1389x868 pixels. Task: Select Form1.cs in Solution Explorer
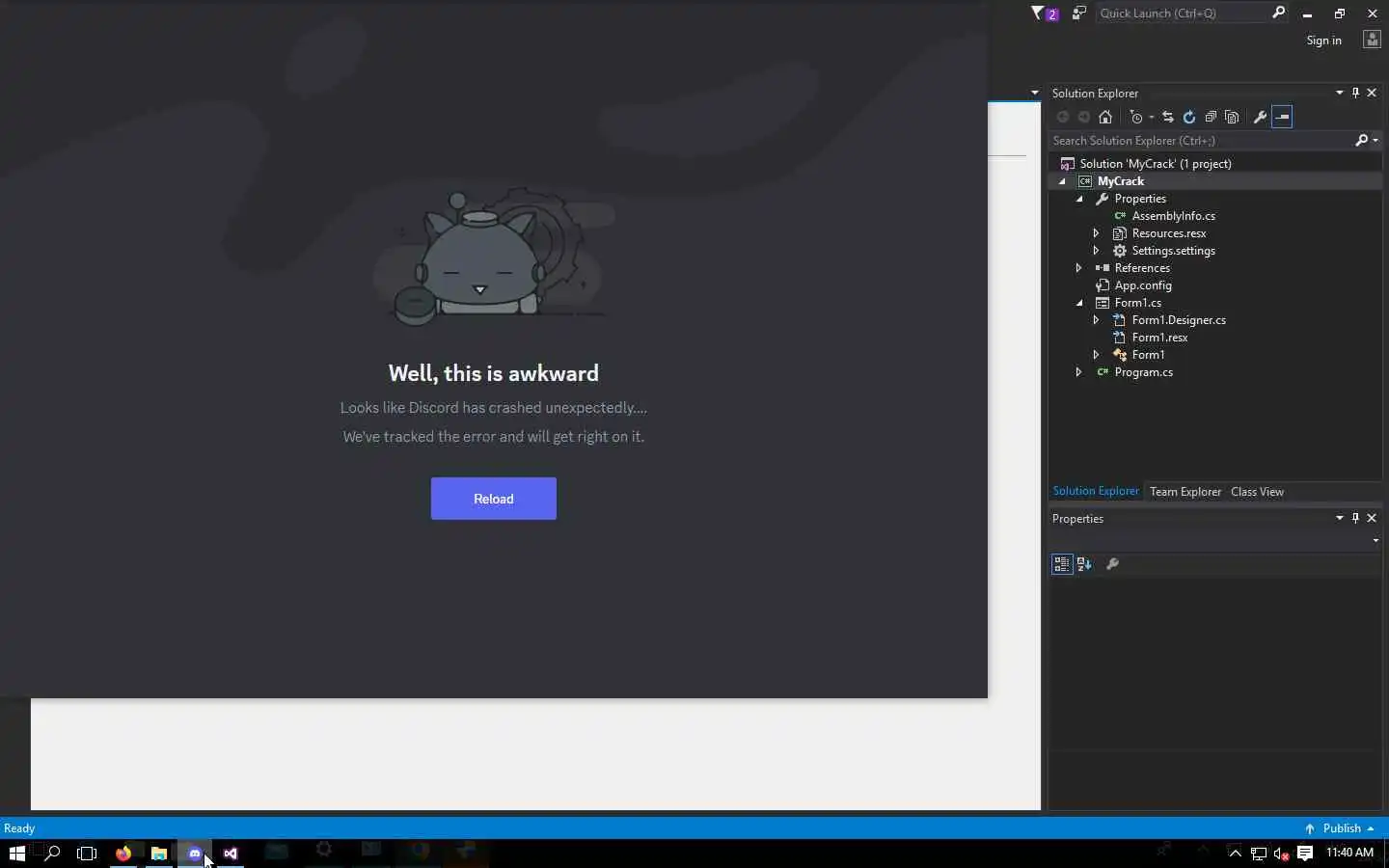[1137, 303]
